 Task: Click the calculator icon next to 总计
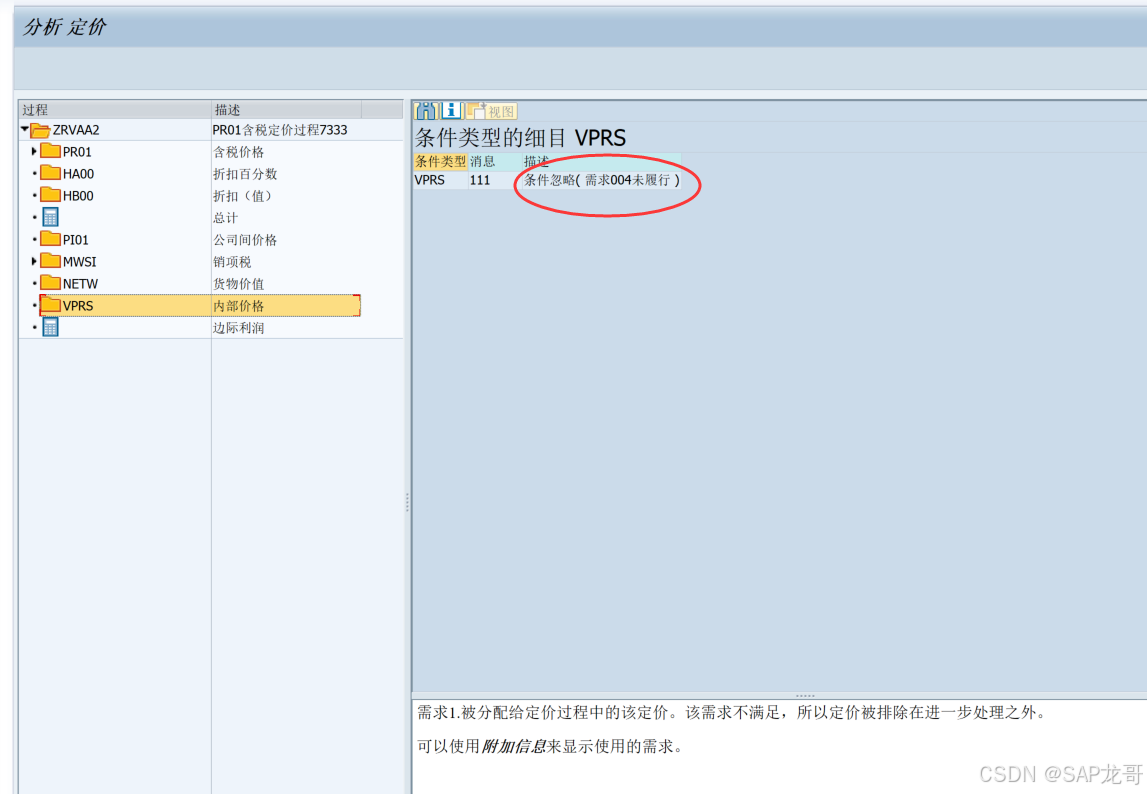[50, 217]
